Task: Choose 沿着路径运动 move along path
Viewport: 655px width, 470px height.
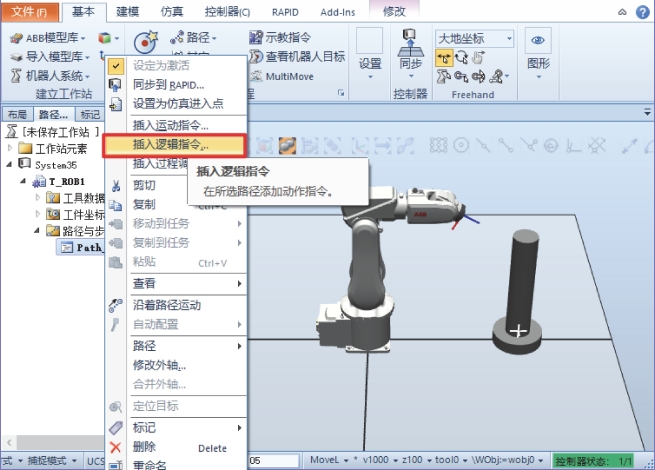Action: pyautogui.click(x=175, y=305)
